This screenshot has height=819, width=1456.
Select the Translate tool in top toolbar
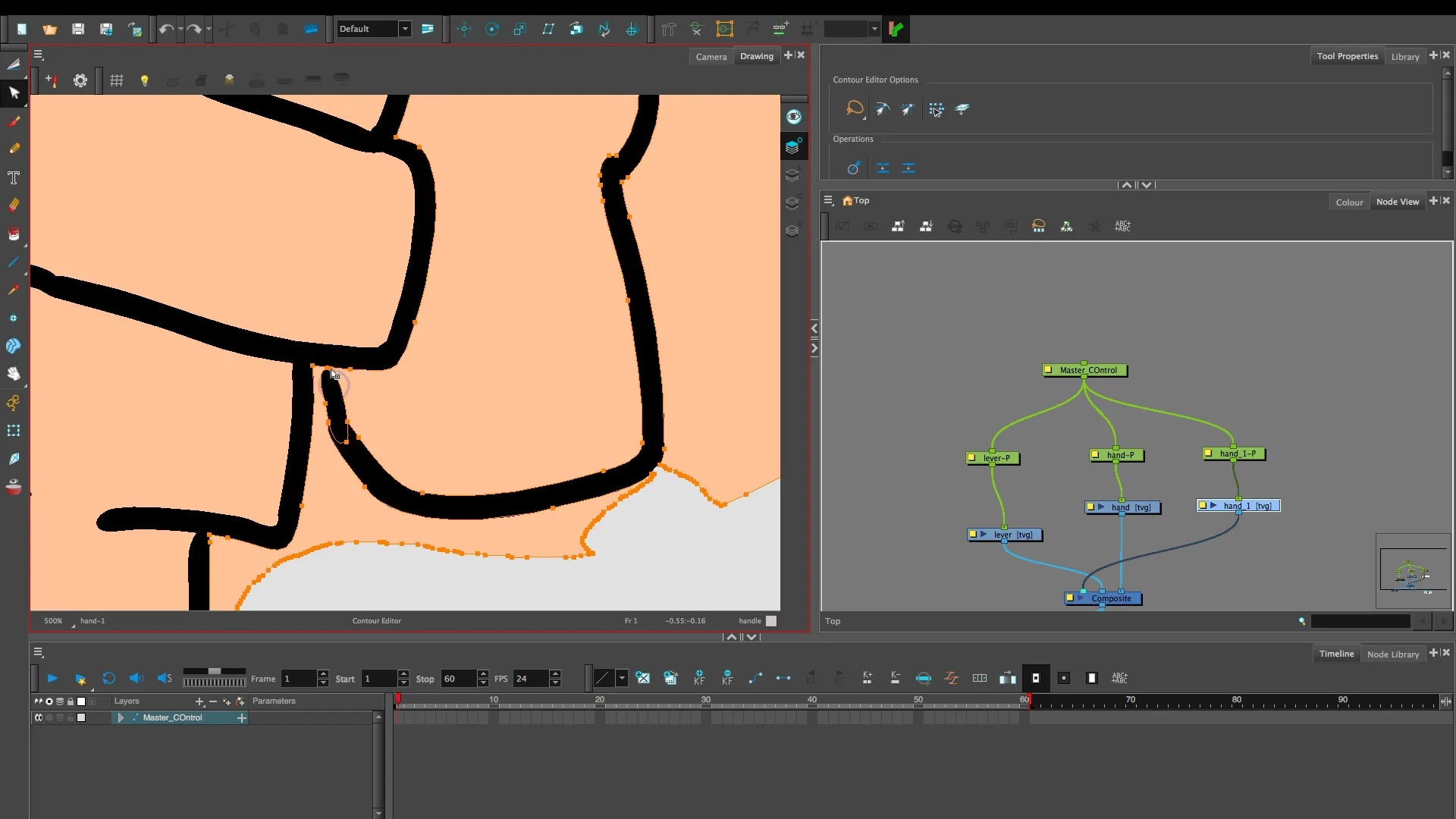tap(464, 29)
